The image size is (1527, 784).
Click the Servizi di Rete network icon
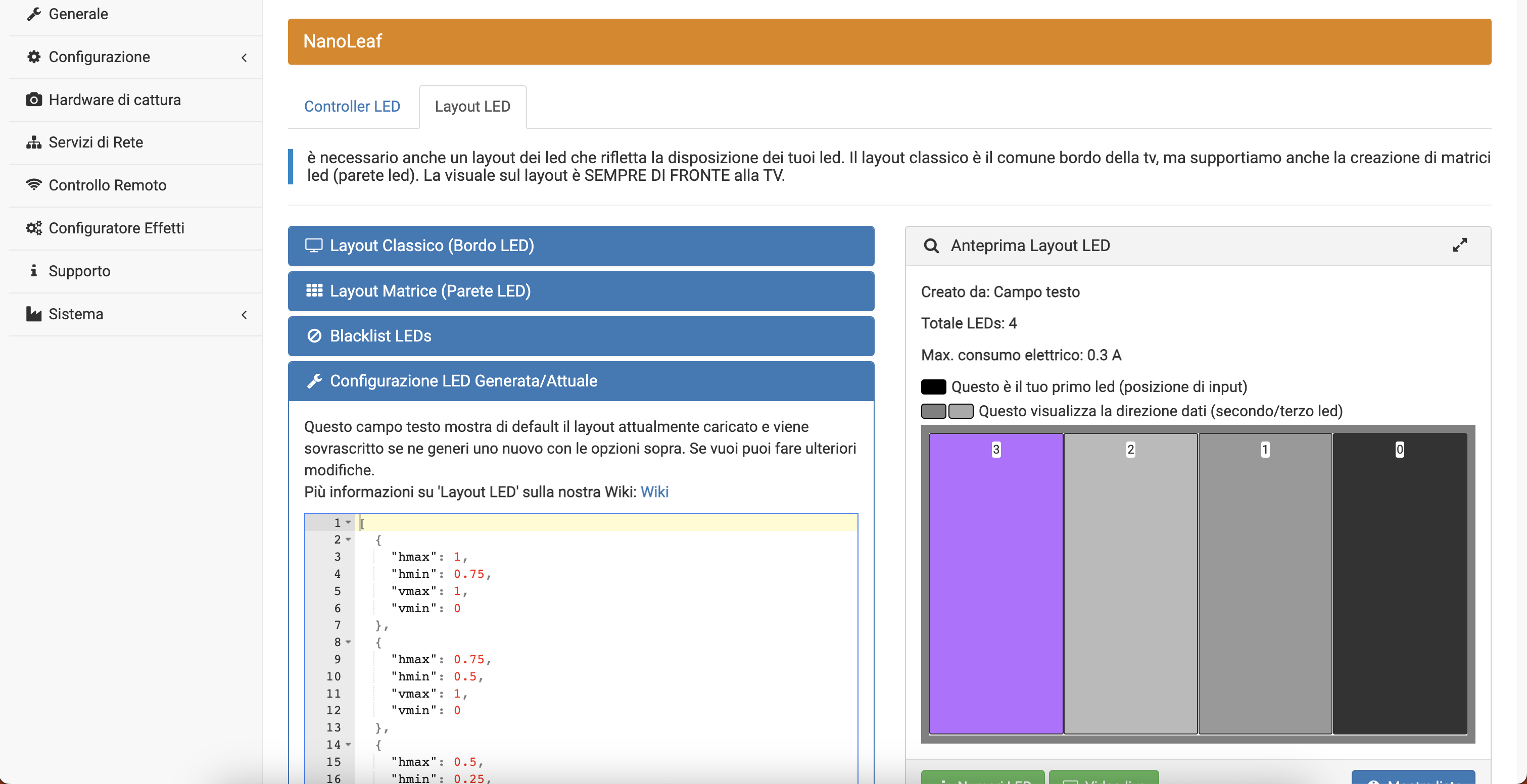click(x=34, y=142)
